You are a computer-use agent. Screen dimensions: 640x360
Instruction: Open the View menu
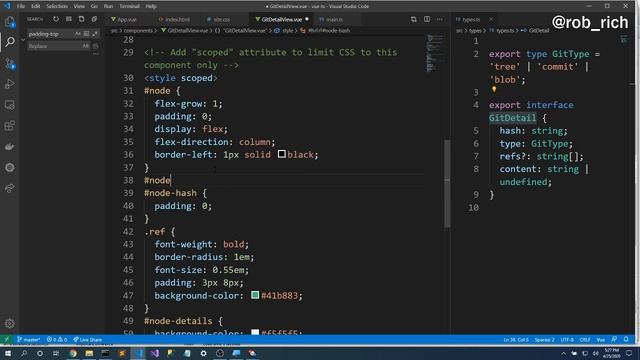(x=79, y=6)
